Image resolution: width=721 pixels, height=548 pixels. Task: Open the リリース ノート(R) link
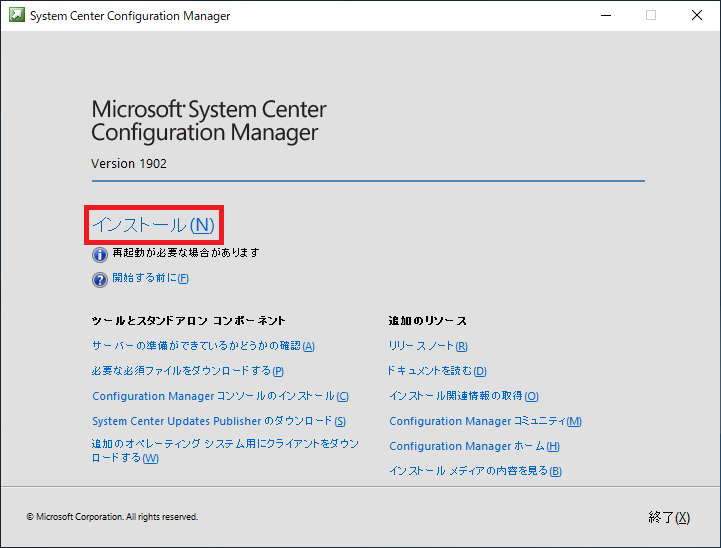(x=428, y=346)
